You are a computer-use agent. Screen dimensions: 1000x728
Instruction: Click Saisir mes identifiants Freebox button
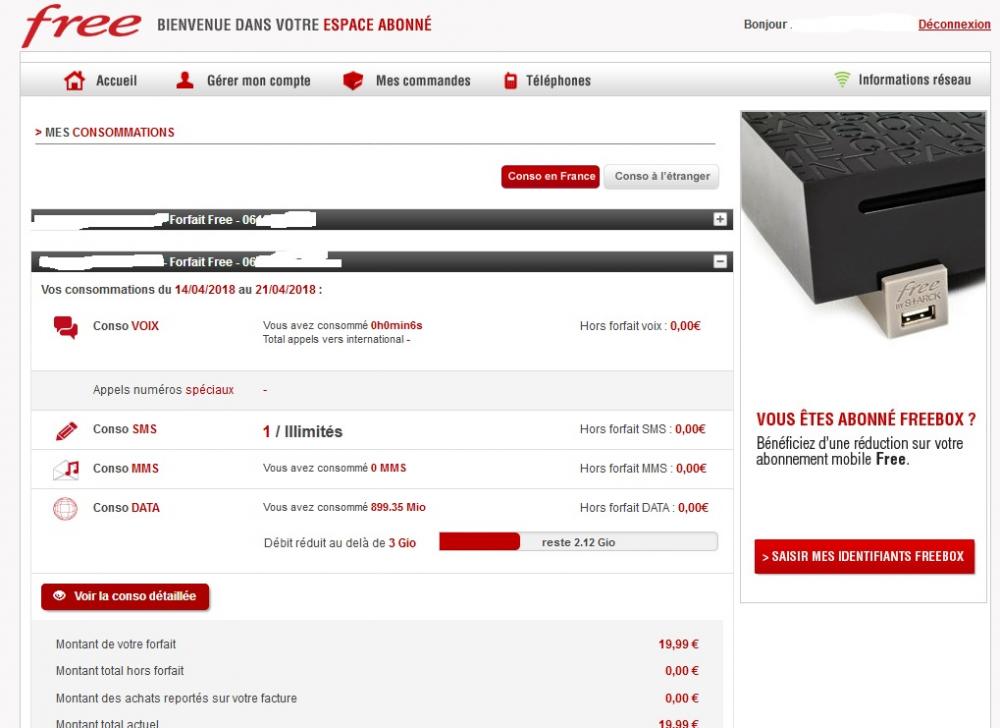864,557
